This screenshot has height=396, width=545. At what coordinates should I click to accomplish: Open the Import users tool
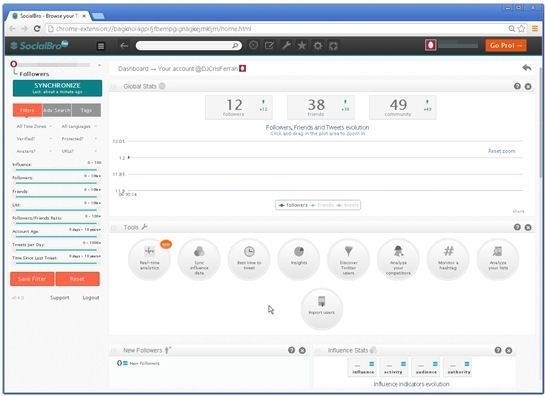322,308
